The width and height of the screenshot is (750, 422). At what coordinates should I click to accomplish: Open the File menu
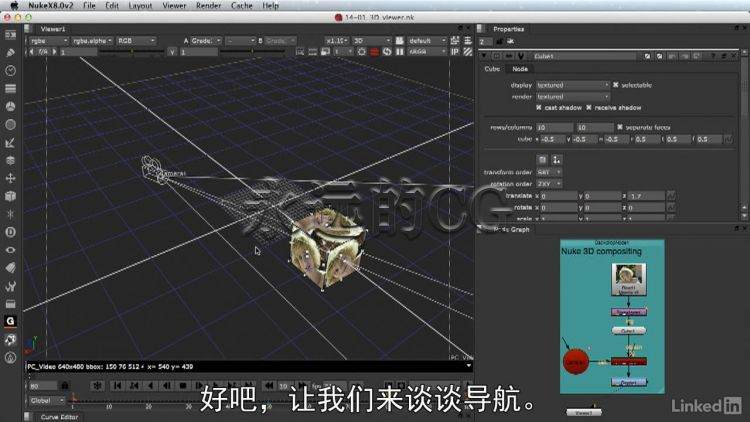89,6
